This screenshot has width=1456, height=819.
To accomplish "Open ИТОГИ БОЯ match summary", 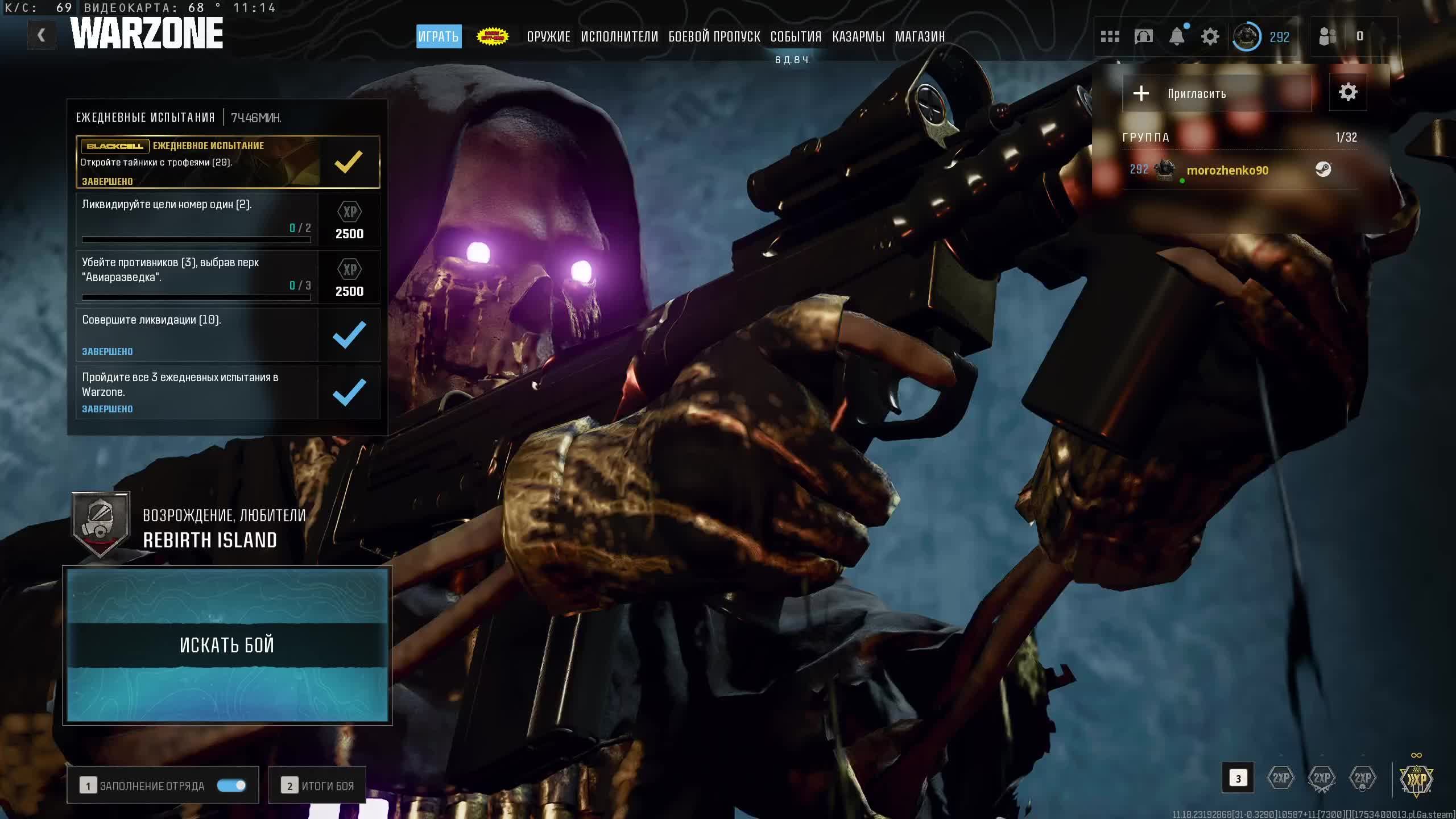I will [x=317, y=785].
